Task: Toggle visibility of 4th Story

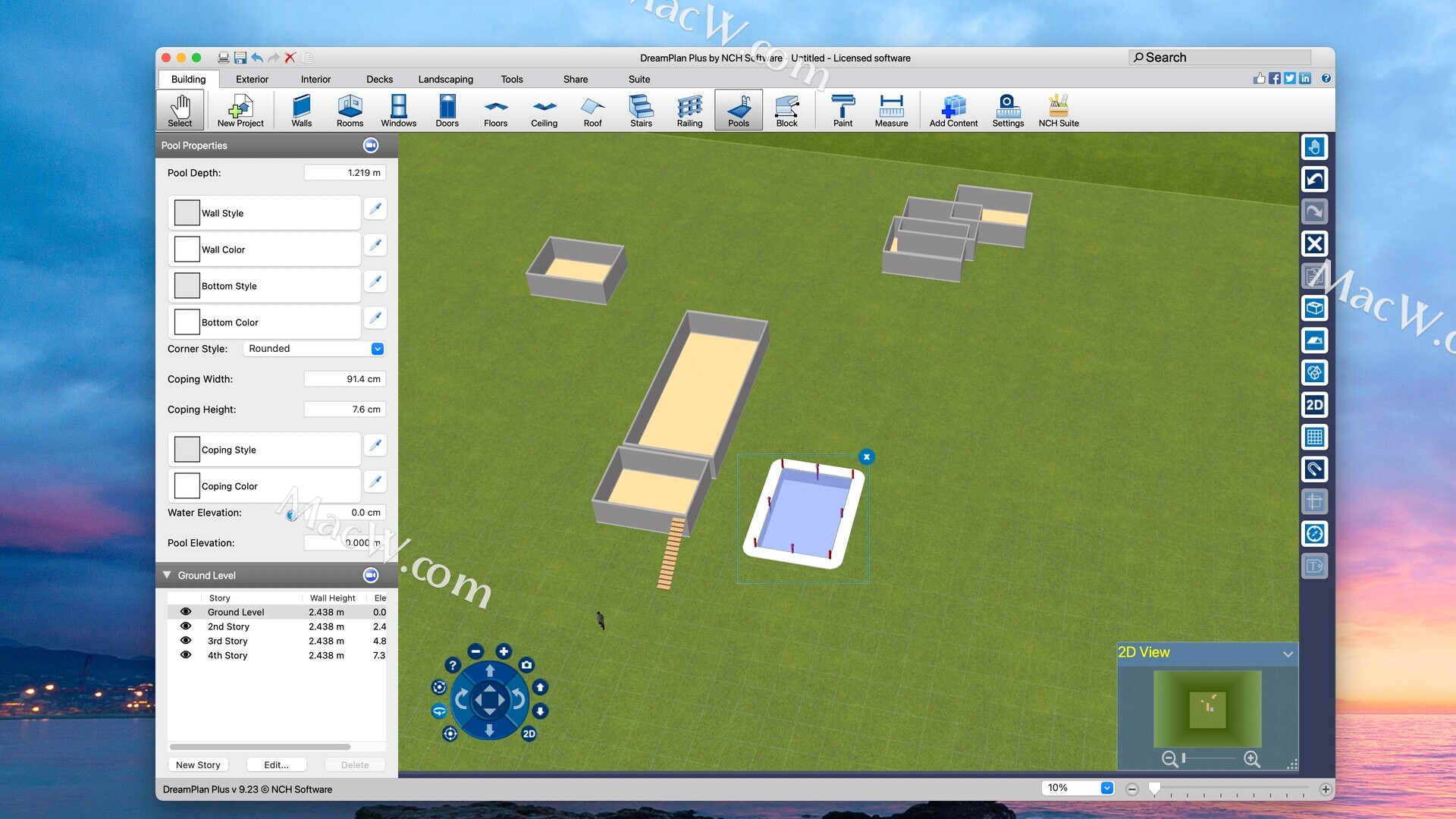Action: (185, 654)
